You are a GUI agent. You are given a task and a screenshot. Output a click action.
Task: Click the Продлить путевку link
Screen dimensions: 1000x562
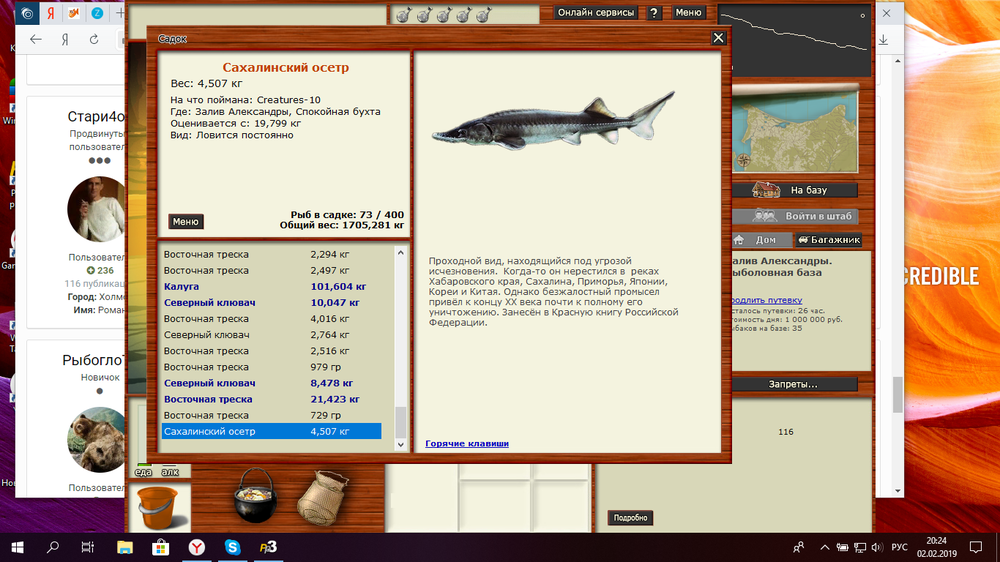click(x=765, y=300)
